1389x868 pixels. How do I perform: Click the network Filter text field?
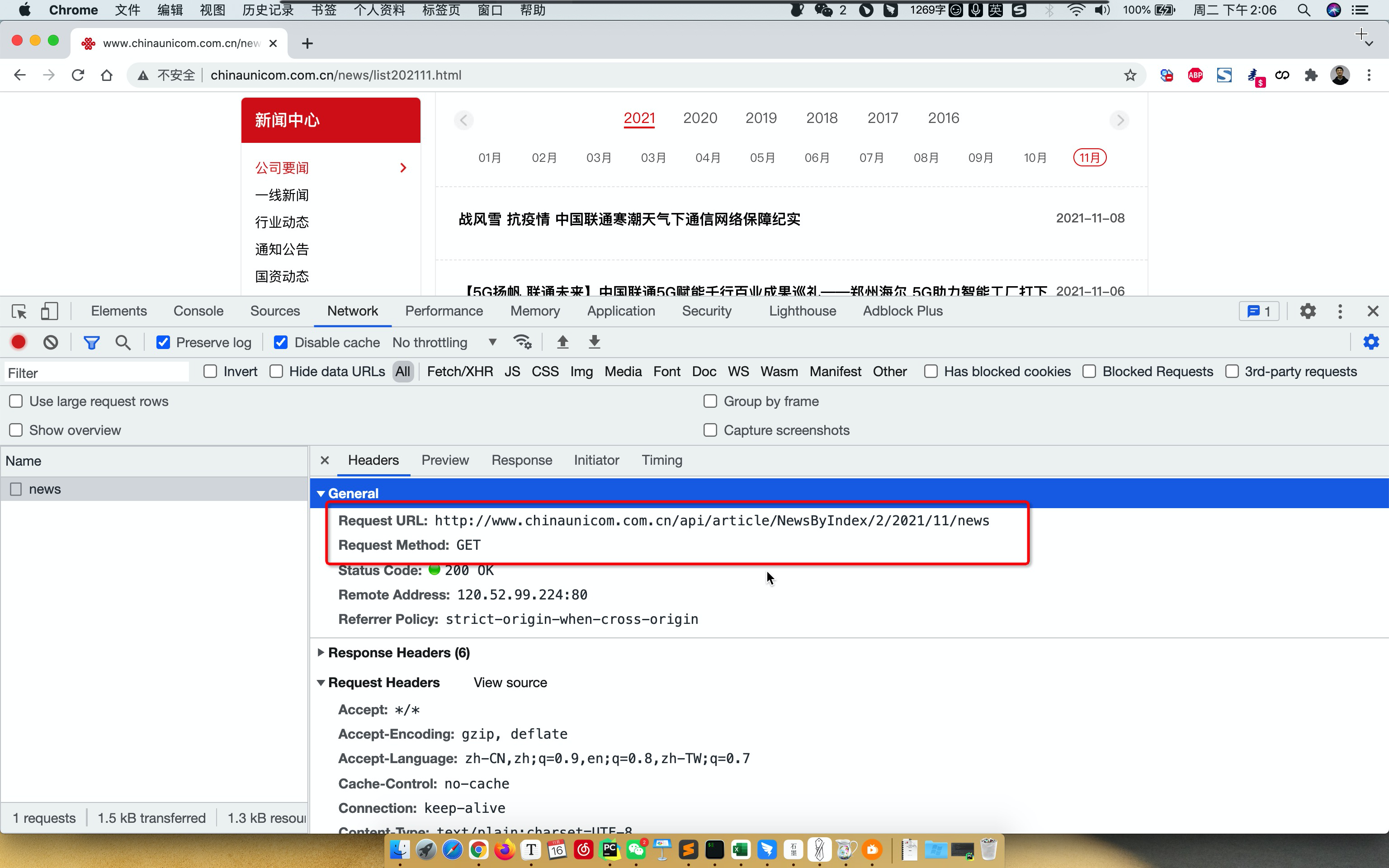(x=96, y=373)
